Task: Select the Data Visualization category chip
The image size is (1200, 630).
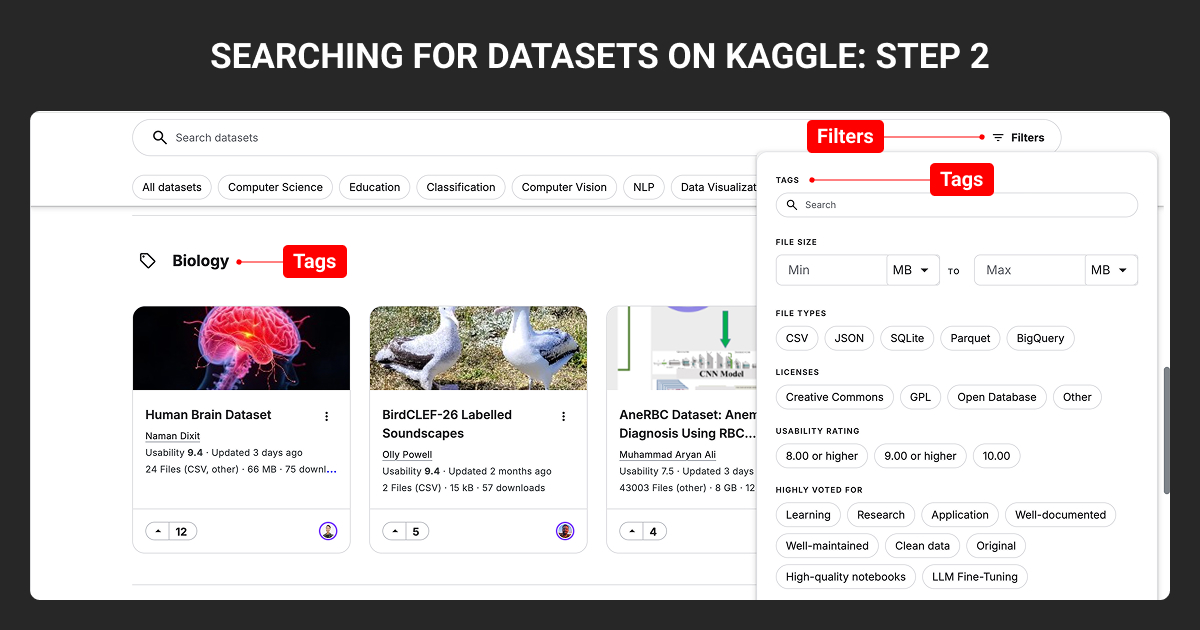Action: click(714, 187)
